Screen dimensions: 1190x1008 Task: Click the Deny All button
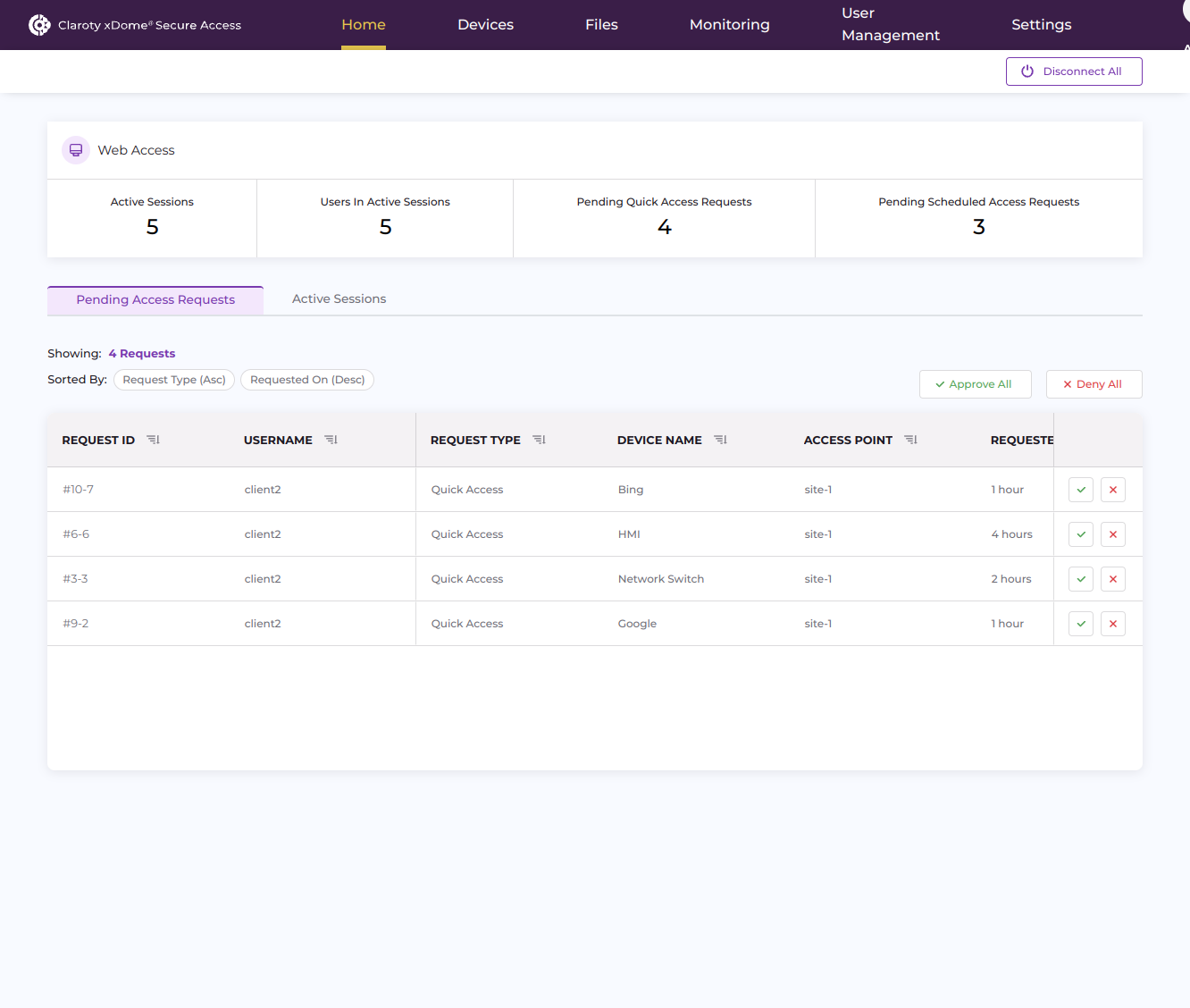(x=1094, y=384)
